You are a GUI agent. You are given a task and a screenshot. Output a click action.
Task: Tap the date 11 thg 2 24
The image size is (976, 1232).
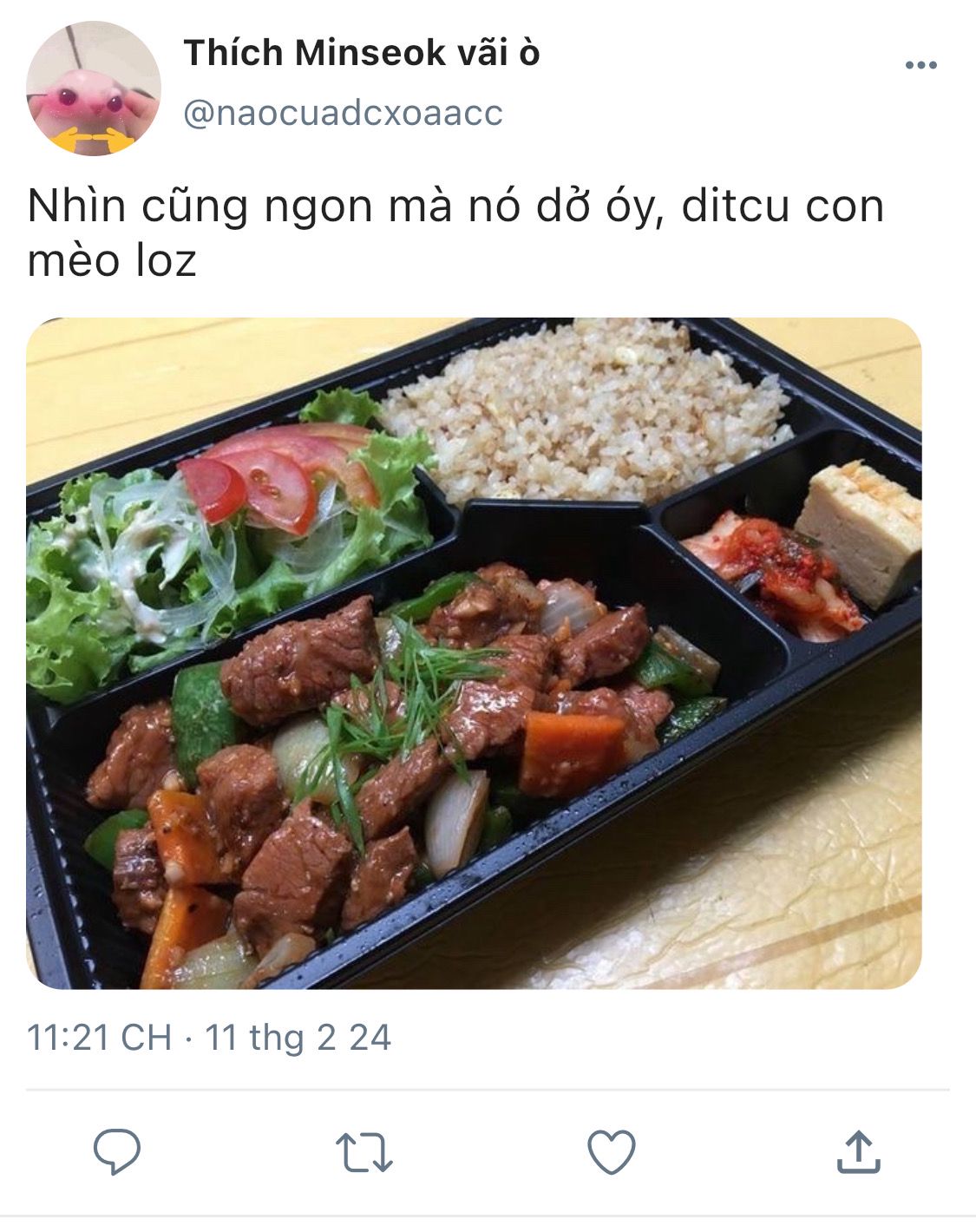coord(298,1038)
